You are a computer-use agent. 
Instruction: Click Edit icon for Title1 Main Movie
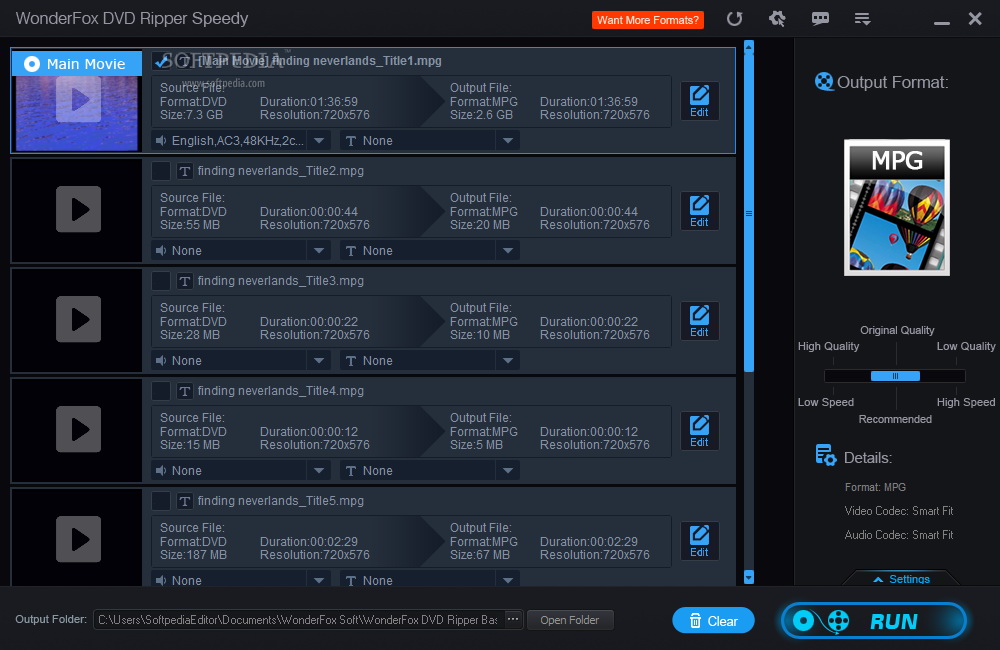(699, 101)
